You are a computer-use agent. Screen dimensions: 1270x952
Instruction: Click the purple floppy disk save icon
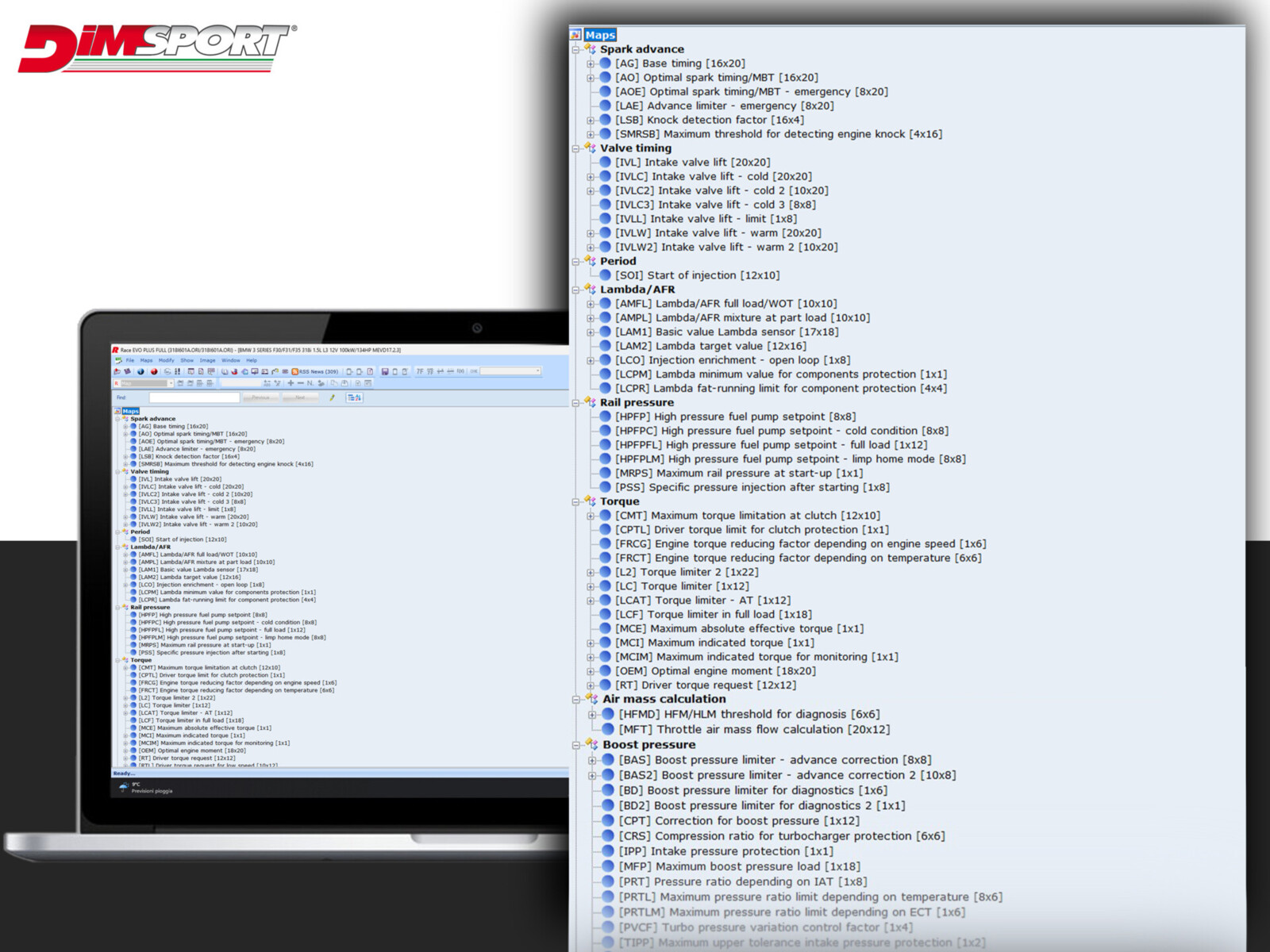(x=385, y=371)
